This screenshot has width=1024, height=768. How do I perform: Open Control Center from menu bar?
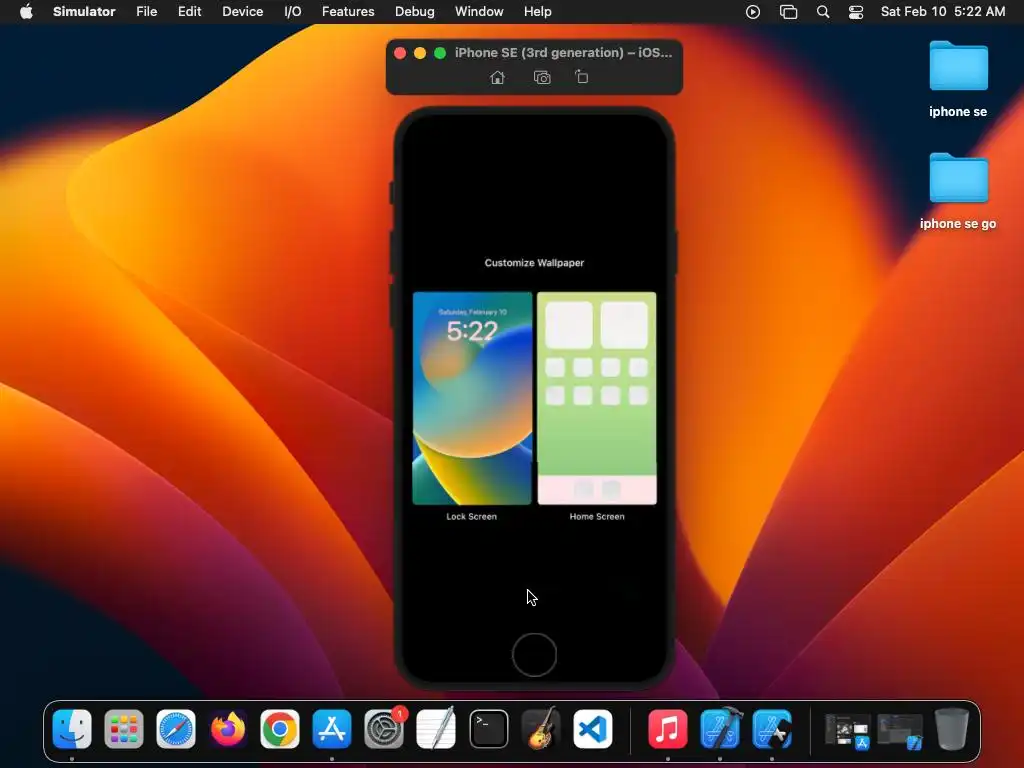[x=856, y=12]
